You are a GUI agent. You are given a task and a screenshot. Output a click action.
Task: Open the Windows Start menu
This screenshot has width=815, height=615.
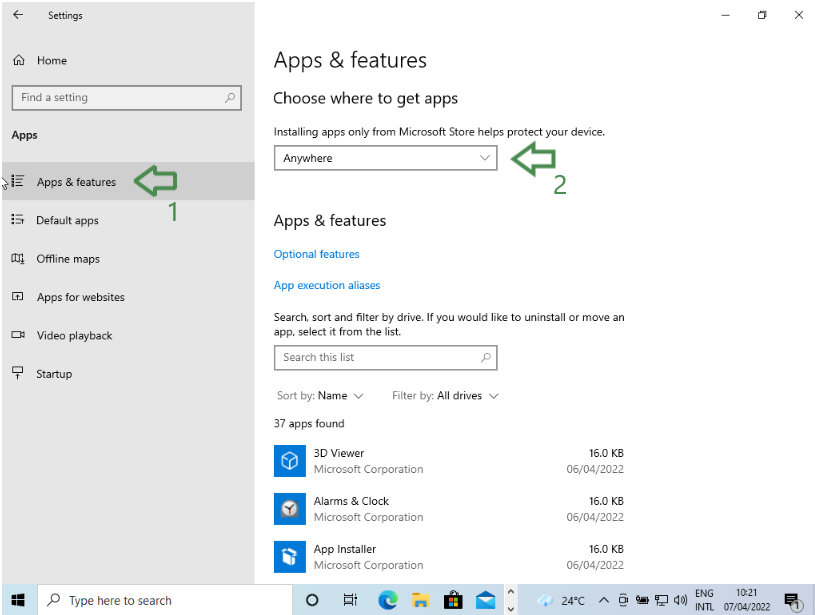[x=19, y=600]
